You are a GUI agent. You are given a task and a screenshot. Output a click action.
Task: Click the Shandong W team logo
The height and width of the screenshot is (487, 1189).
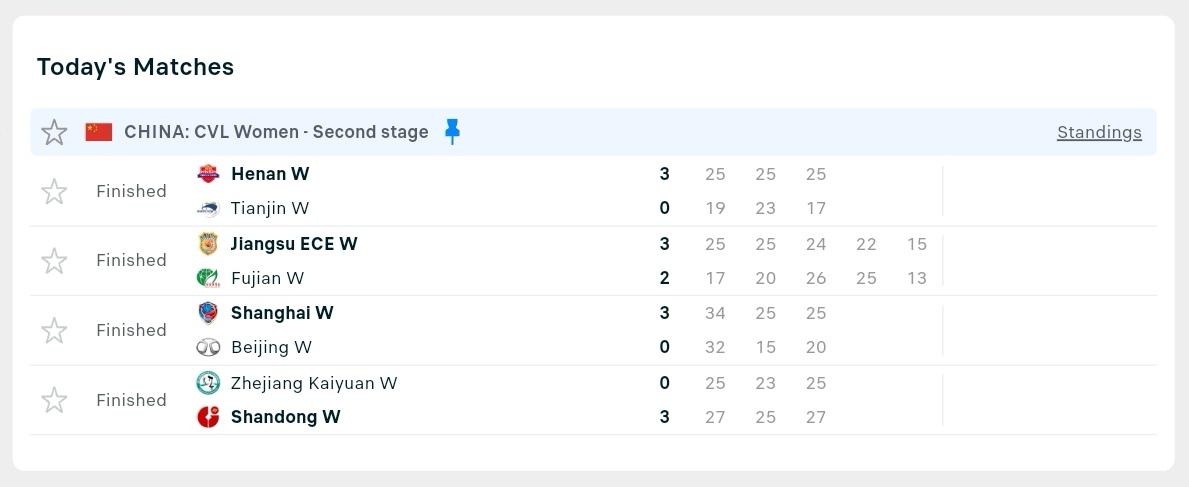pos(208,417)
